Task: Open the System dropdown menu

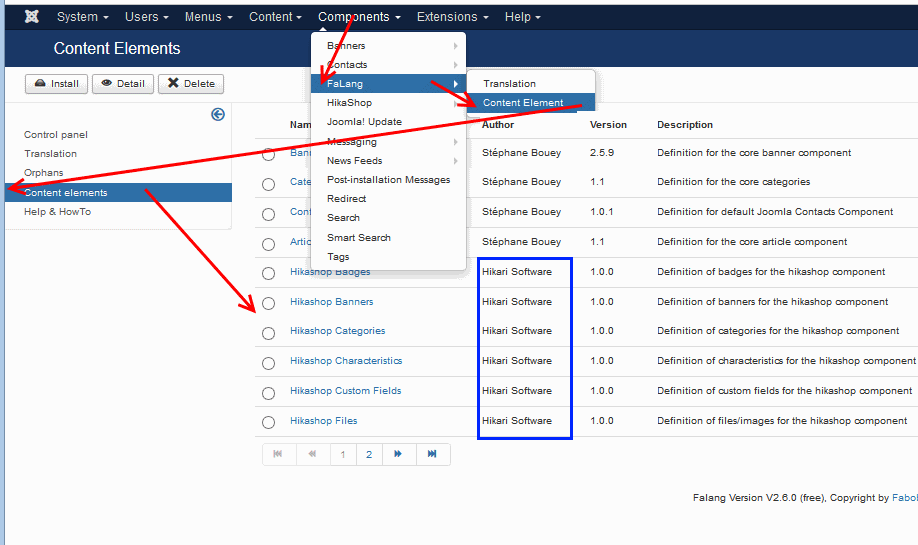Action: 83,16
